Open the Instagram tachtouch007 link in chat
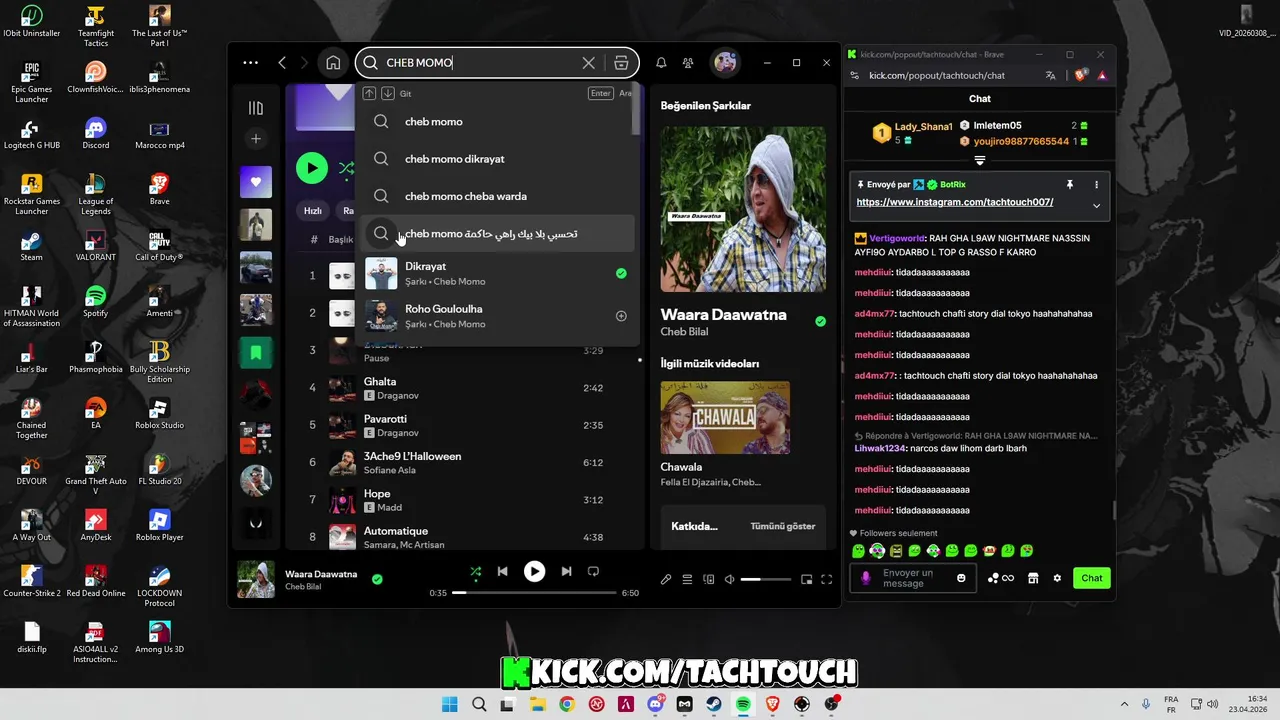Viewport: 1280px width, 720px height. click(955, 202)
